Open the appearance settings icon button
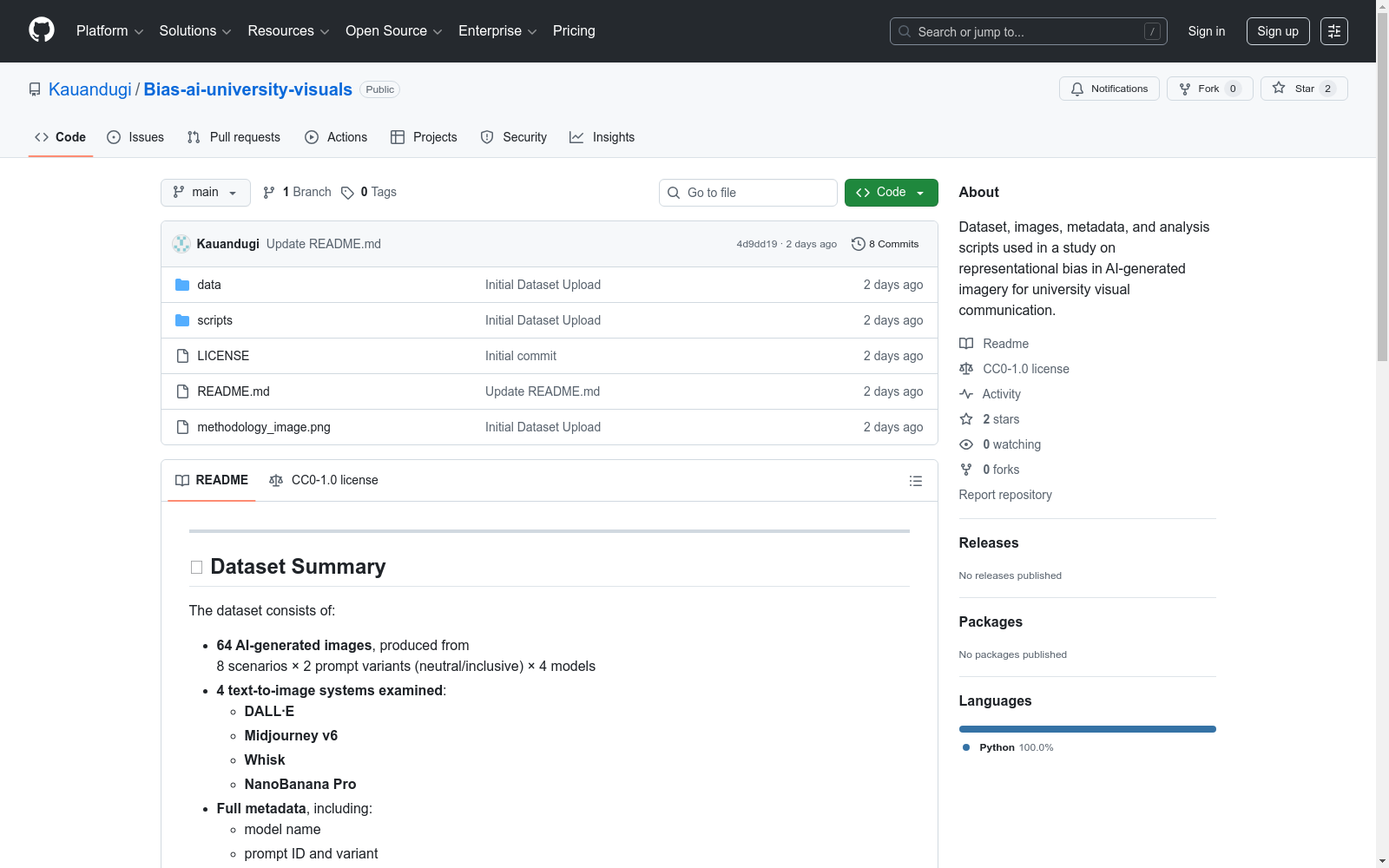The image size is (1389, 868). coord(1334,31)
